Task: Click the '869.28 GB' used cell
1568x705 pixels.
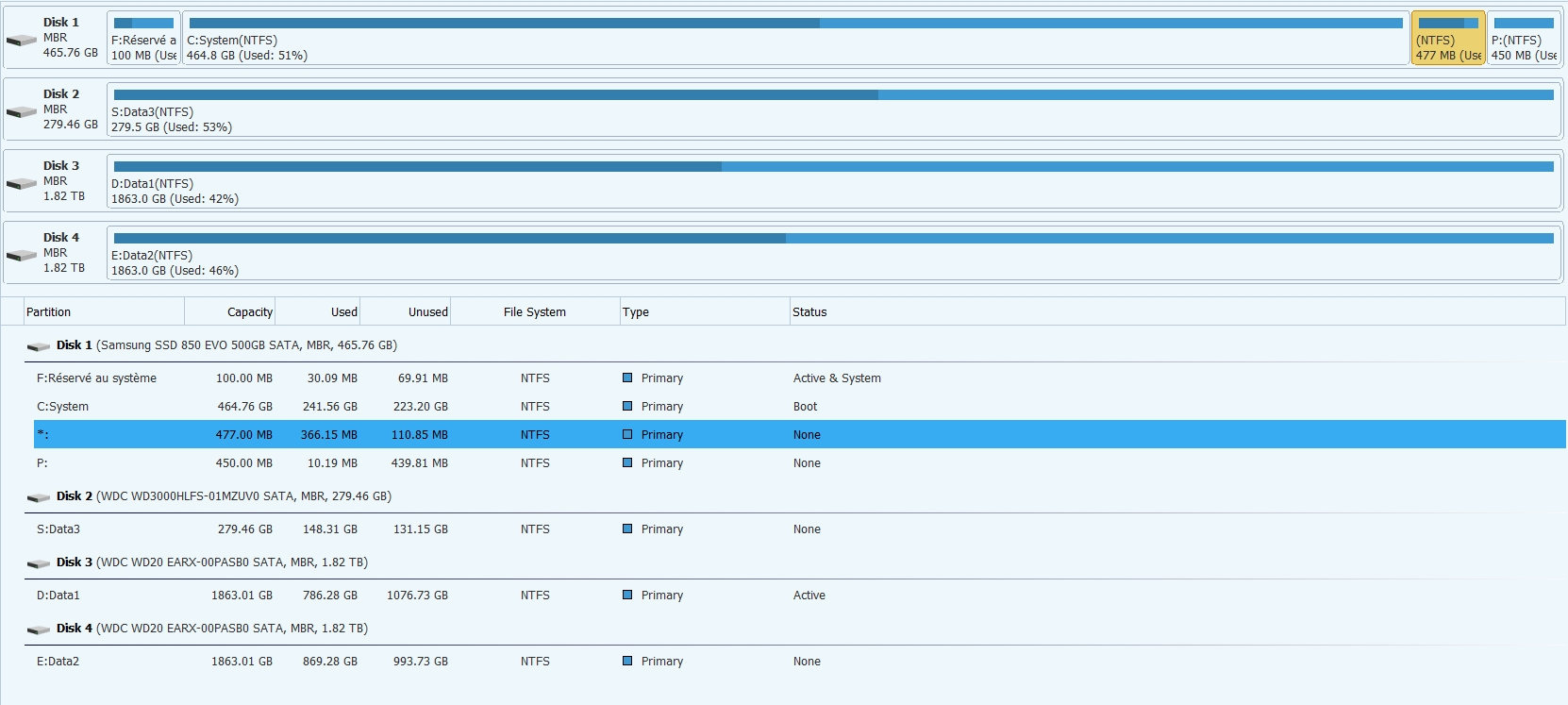Action: (x=330, y=662)
